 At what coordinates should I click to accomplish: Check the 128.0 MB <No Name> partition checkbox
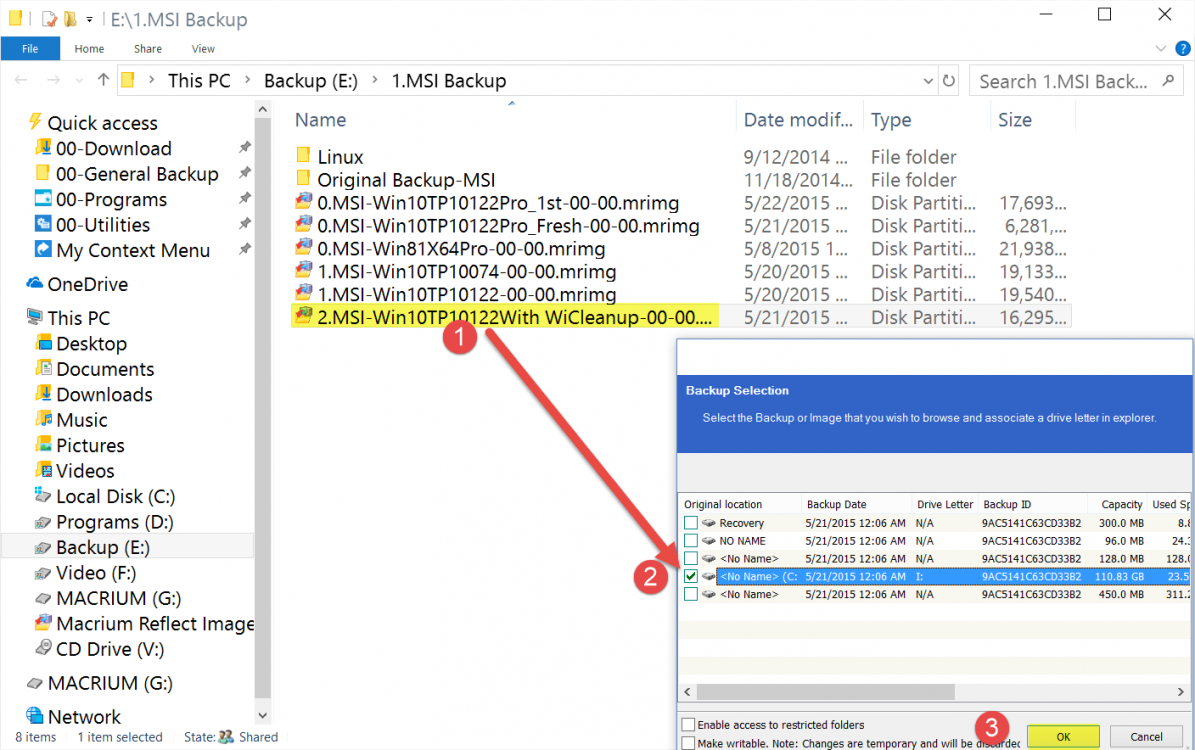tap(690, 559)
